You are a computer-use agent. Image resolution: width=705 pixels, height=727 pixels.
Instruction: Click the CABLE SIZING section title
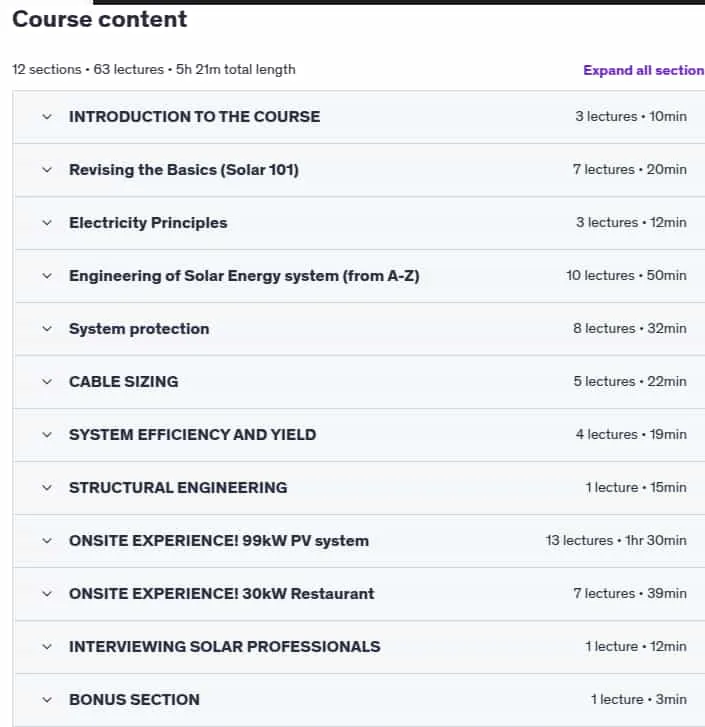(x=124, y=382)
